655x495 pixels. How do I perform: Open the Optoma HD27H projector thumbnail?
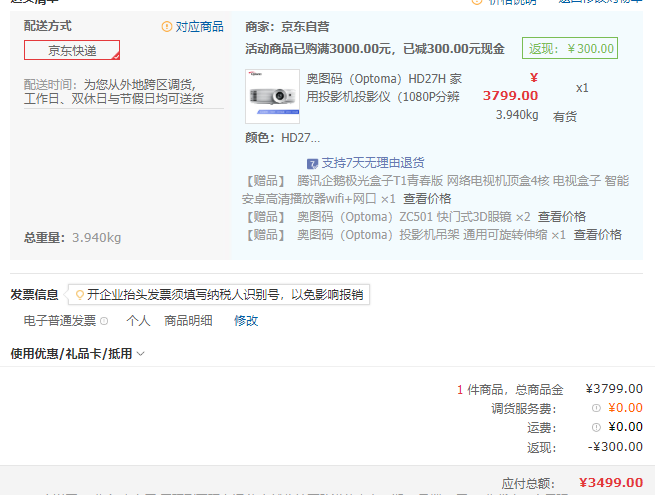click(272, 96)
